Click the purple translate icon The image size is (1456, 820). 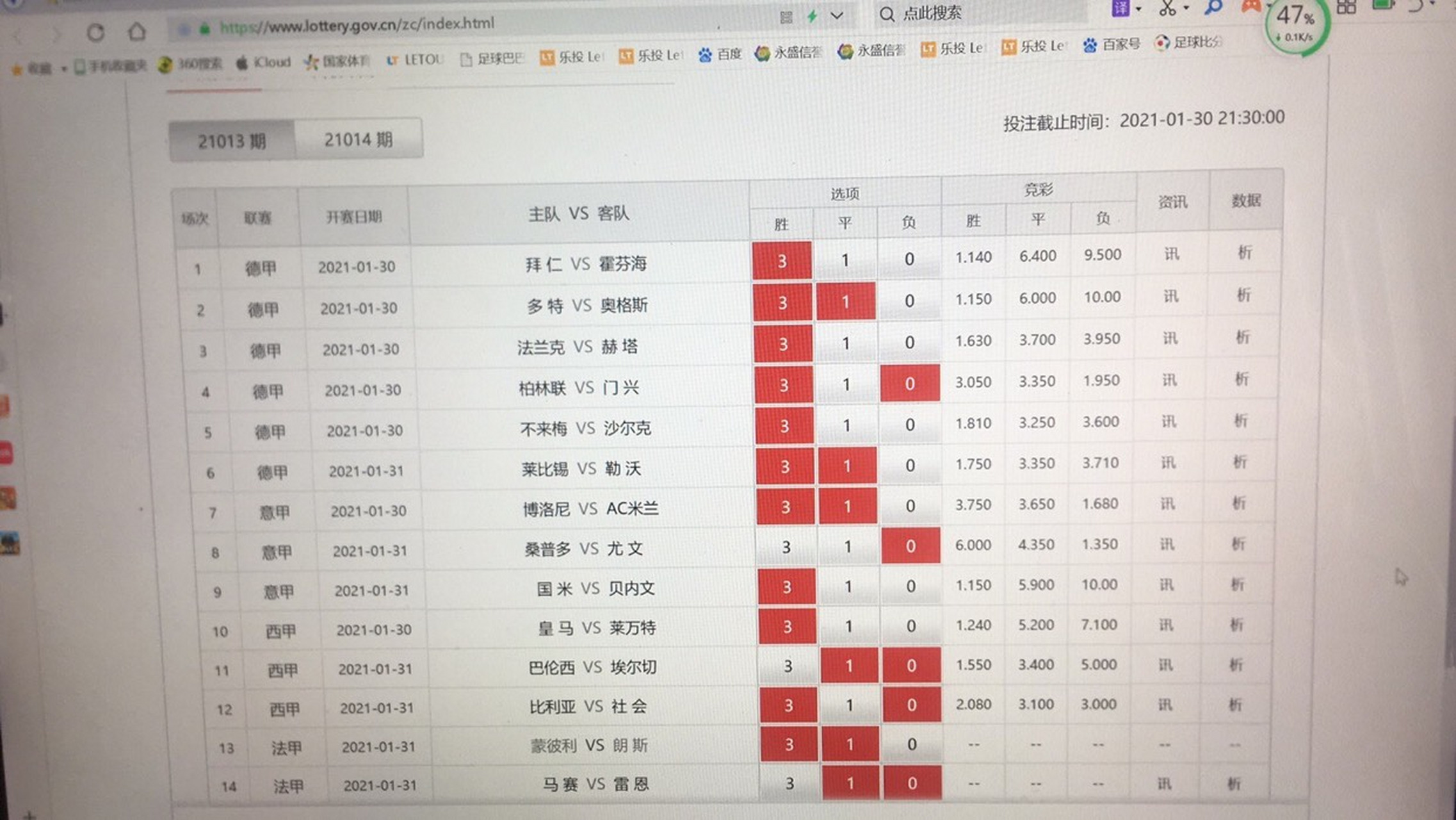click(1119, 8)
